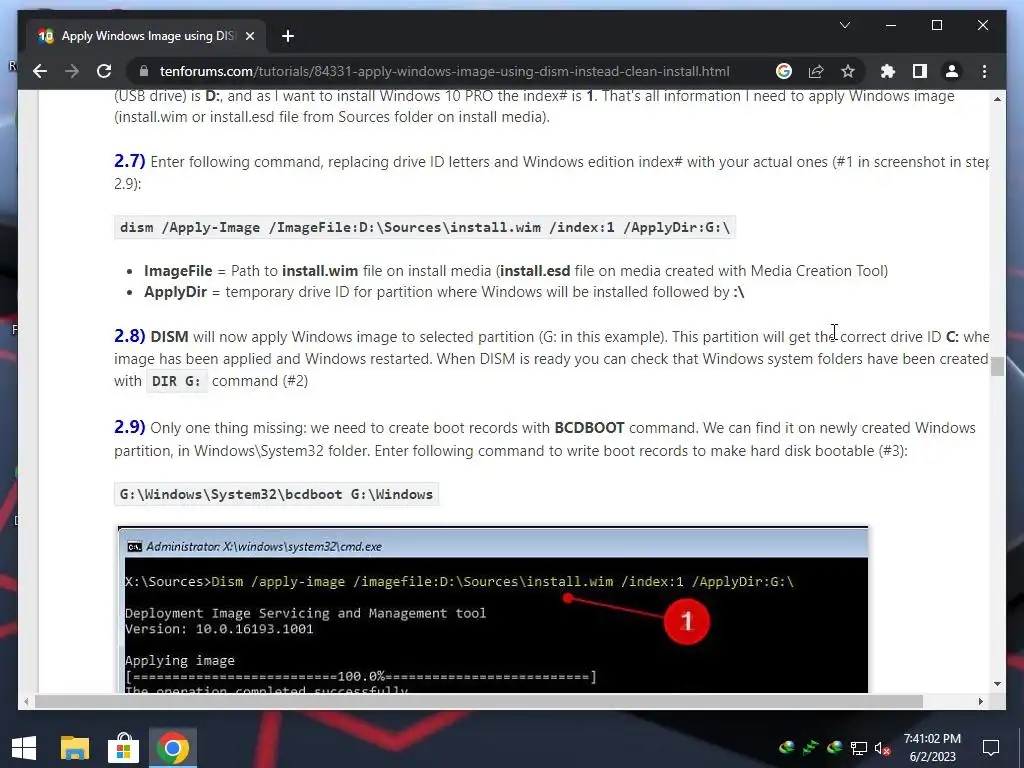Go back to the previous page
Viewport: 1024px width, 768px height.
click(x=40, y=71)
